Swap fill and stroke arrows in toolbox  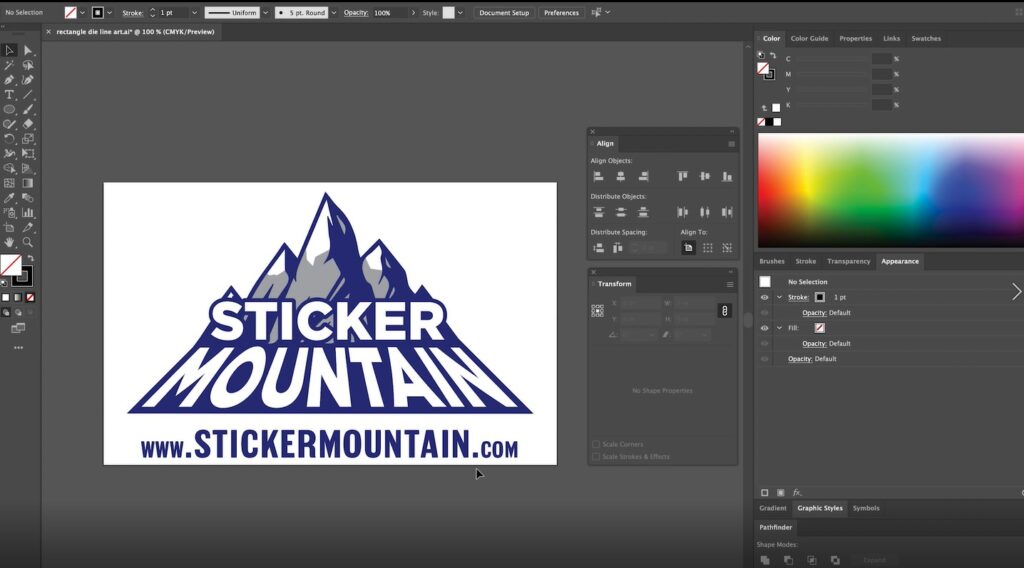tap(30, 259)
